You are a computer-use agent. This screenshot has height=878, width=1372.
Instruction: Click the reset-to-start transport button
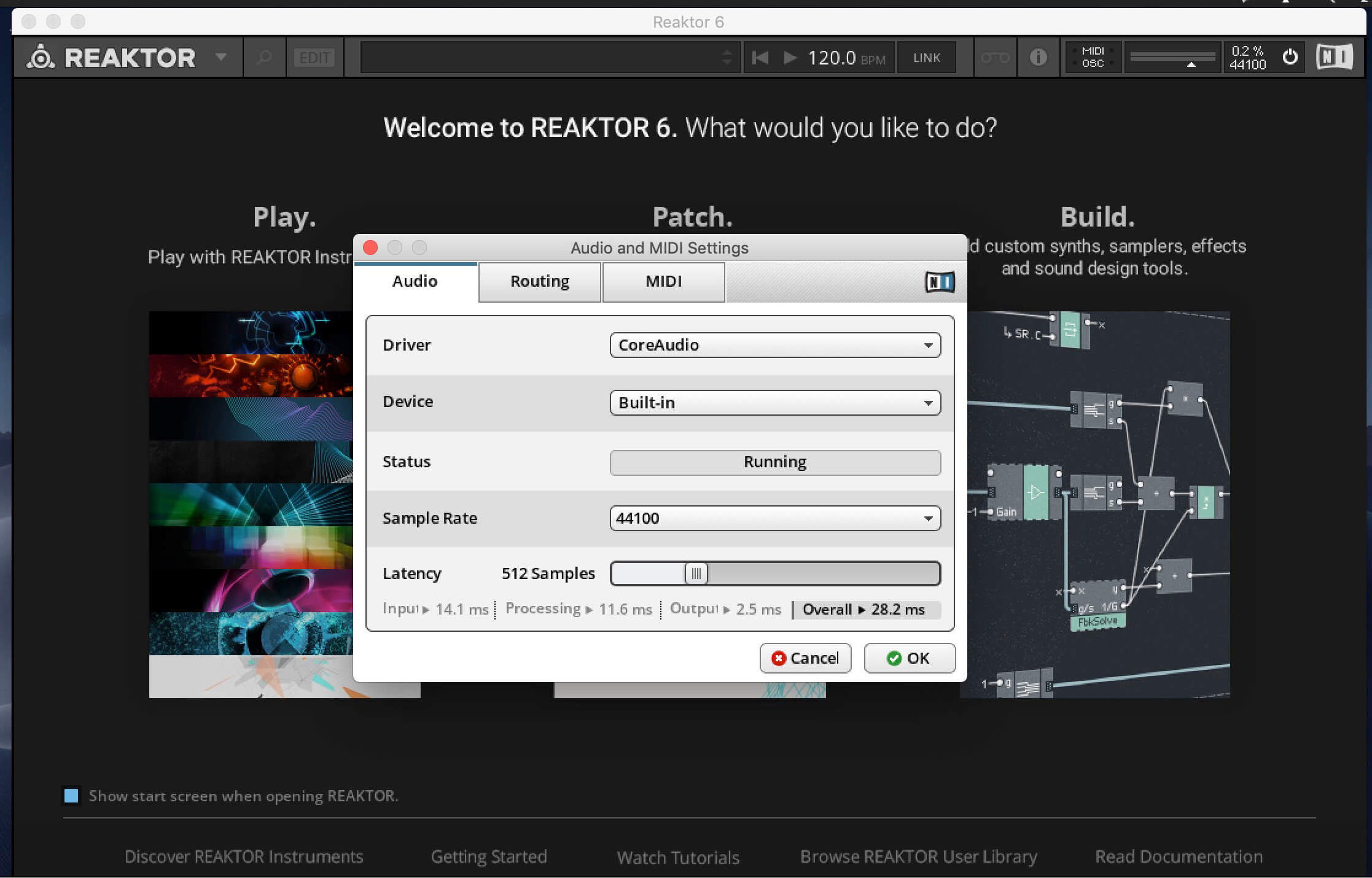tap(760, 58)
